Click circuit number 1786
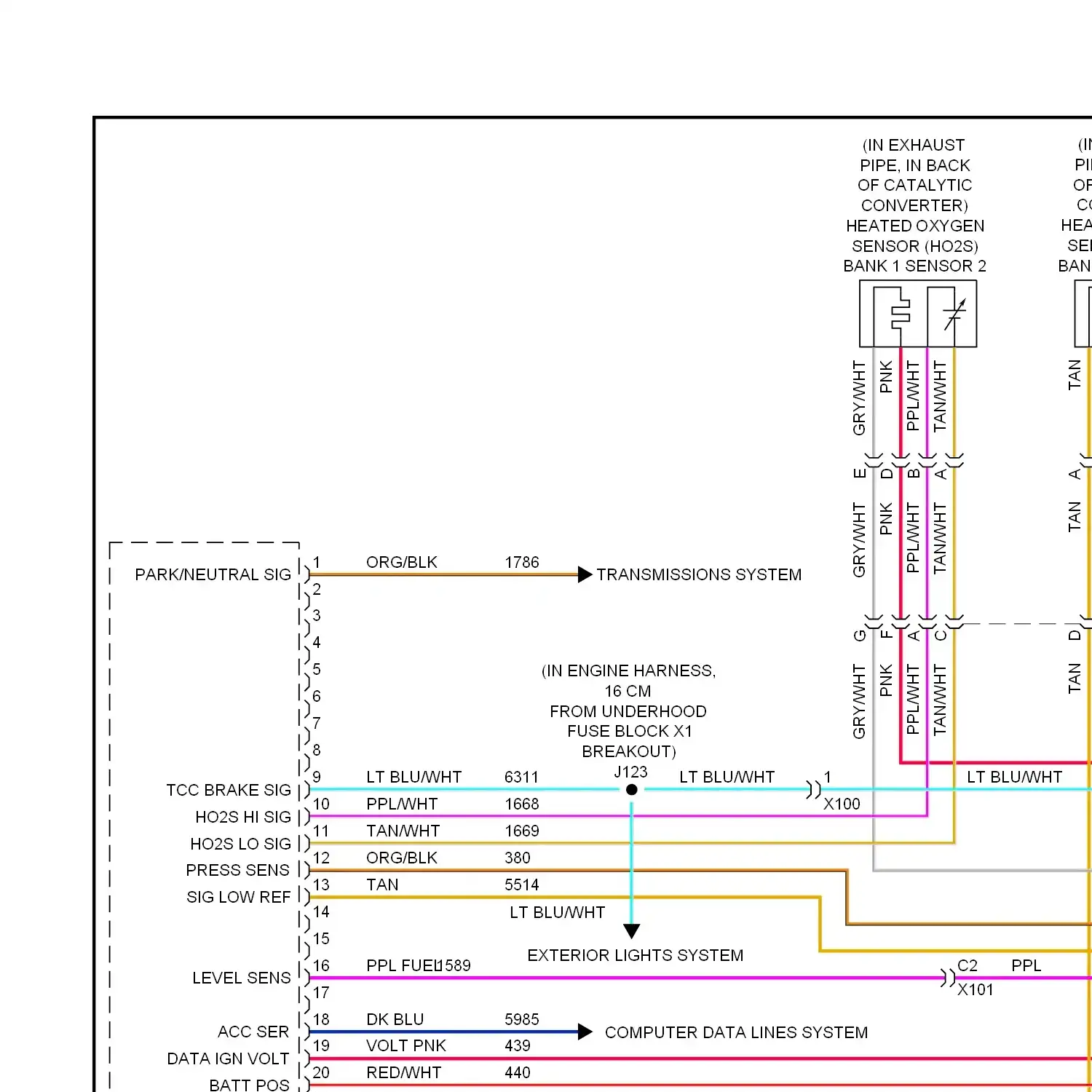Image resolution: width=1092 pixels, height=1092 pixels. [x=522, y=563]
